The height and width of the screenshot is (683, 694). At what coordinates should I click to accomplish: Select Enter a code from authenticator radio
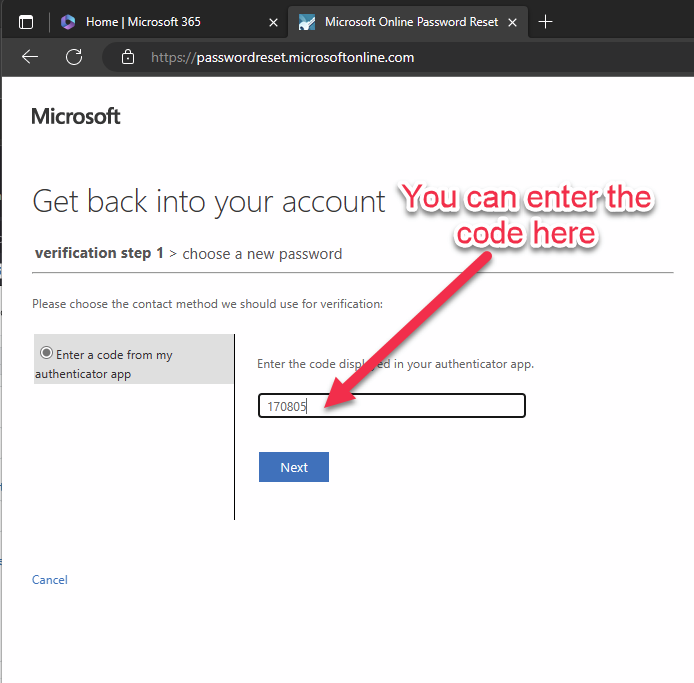[46, 353]
